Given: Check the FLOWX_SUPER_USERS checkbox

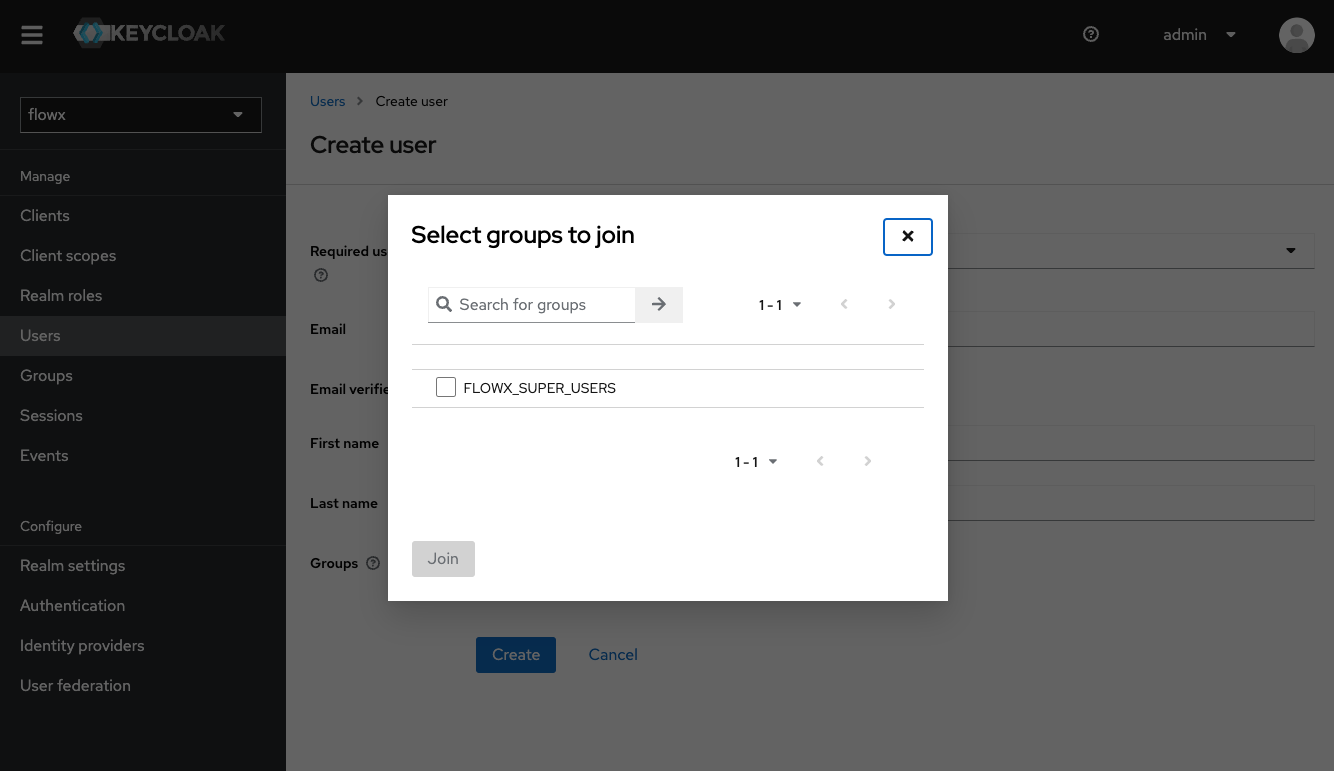Looking at the screenshot, I should [x=446, y=387].
